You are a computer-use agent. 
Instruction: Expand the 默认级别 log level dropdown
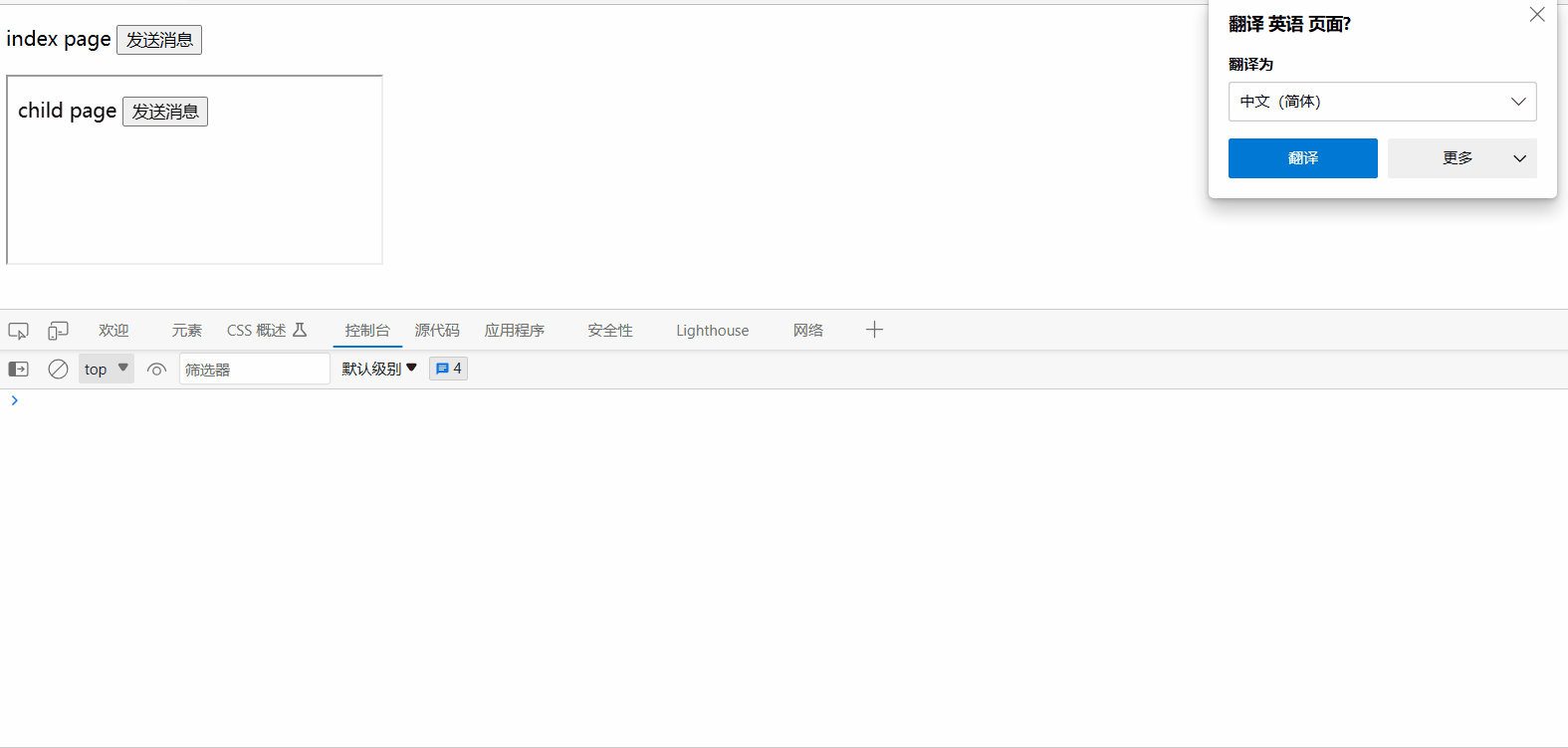point(379,369)
